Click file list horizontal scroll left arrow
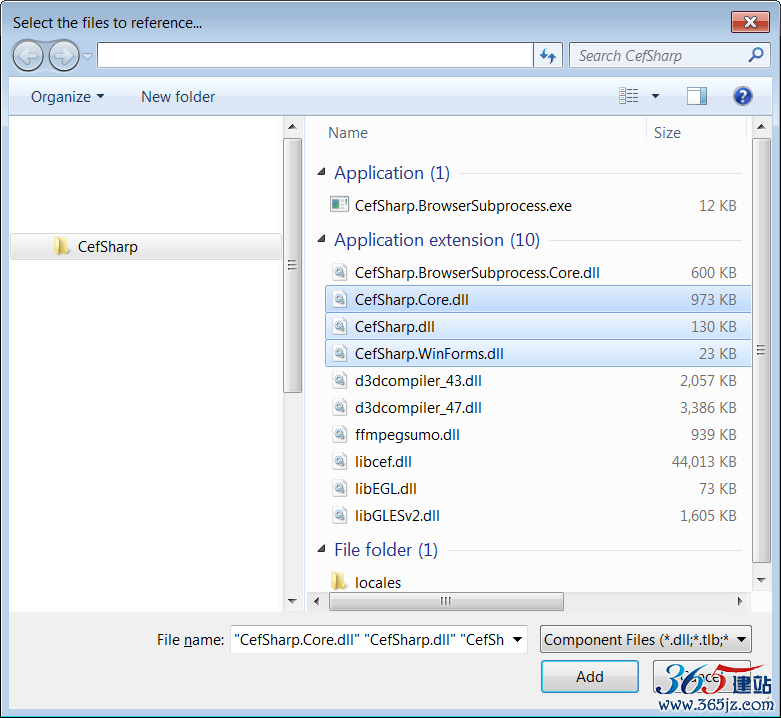 click(317, 601)
